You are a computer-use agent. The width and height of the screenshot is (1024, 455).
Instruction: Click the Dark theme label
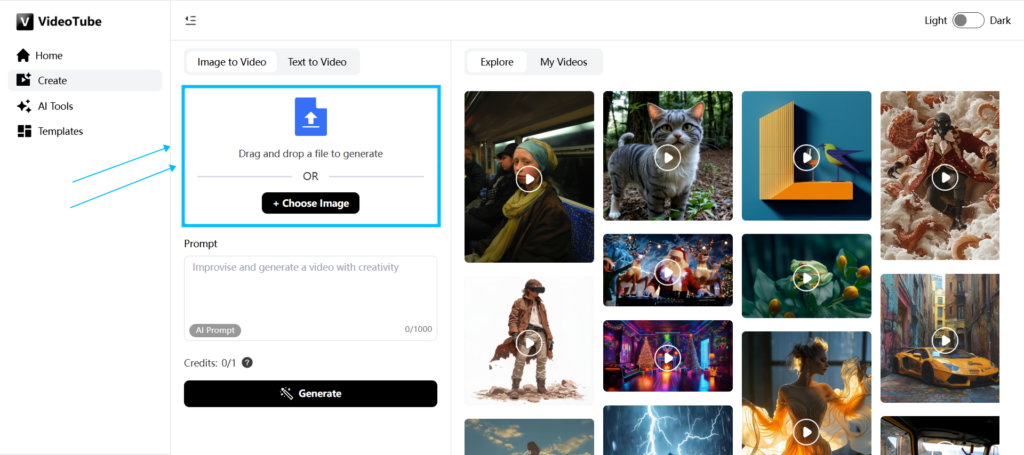pyautogui.click(x=1000, y=20)
